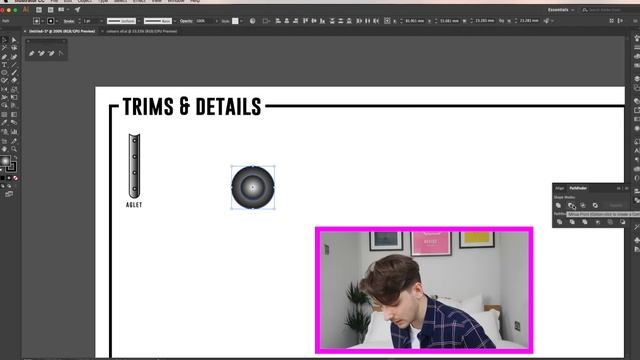Switch paint to solid Color mode in toolbar
Image resolution: width=640 pixels, height=360 pixels.
(2, 178)
